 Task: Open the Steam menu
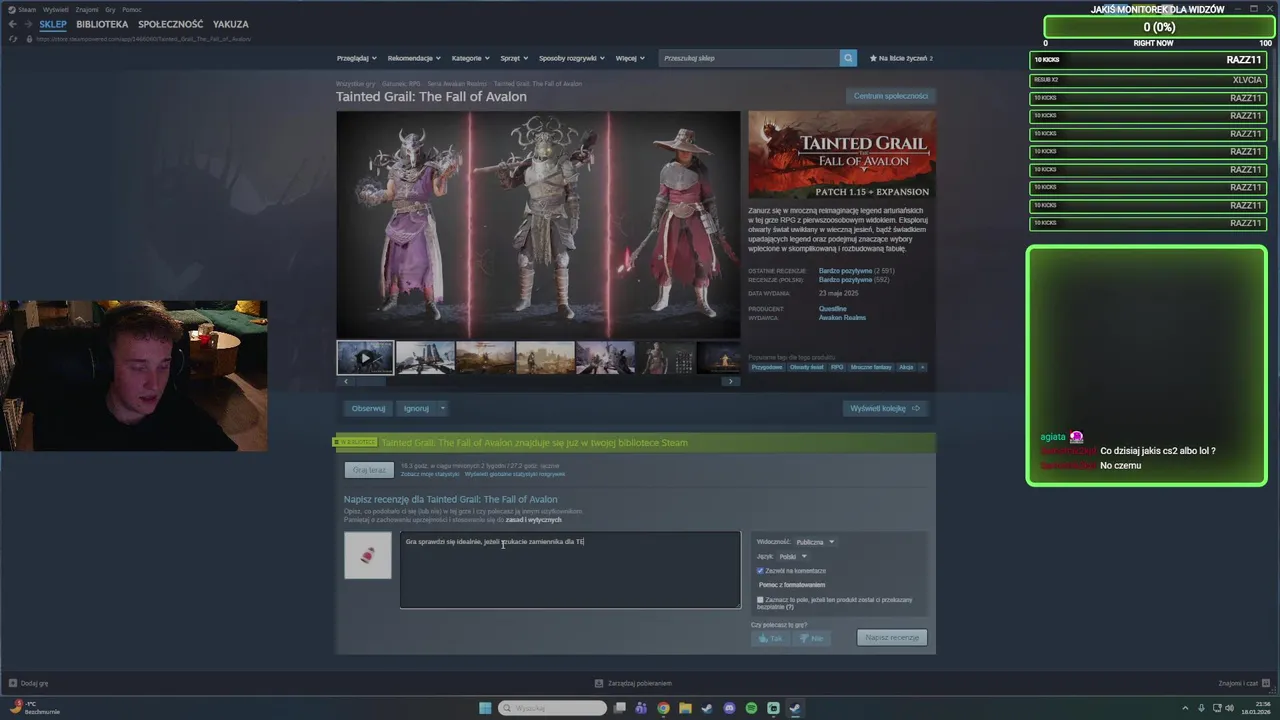point(27,9)
